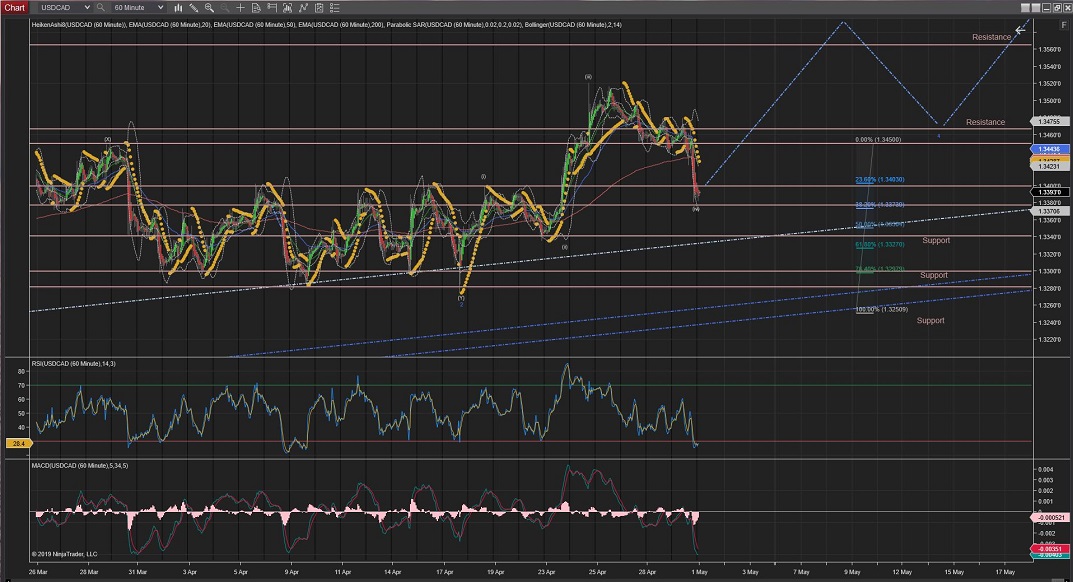Click the top Resistance text label

click(992, 37)
